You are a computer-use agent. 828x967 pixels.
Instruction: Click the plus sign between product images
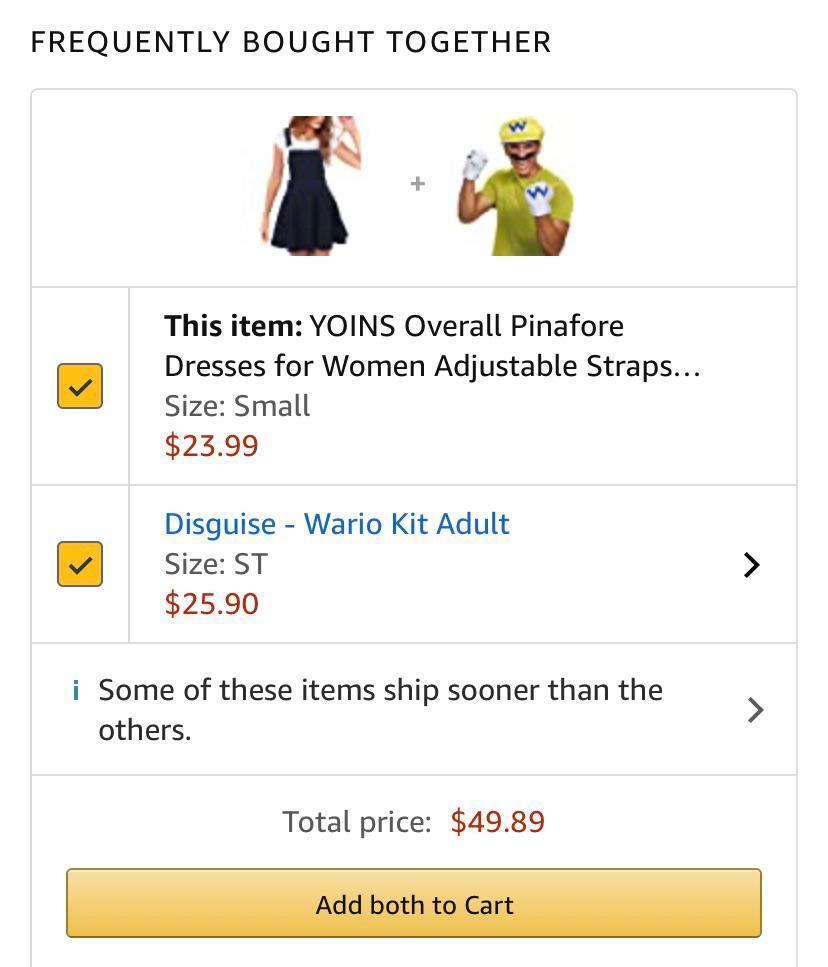[416, 184]
